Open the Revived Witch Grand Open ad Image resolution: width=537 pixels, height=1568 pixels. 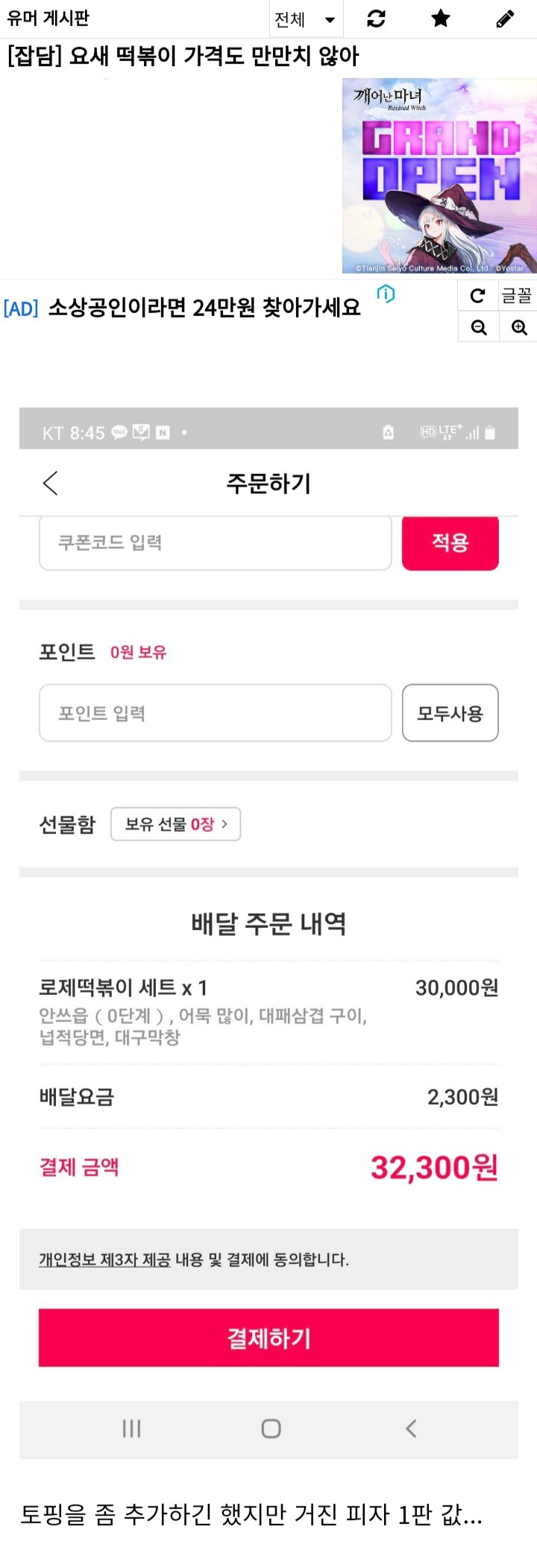pyautogui.click(x=439, y=176)
